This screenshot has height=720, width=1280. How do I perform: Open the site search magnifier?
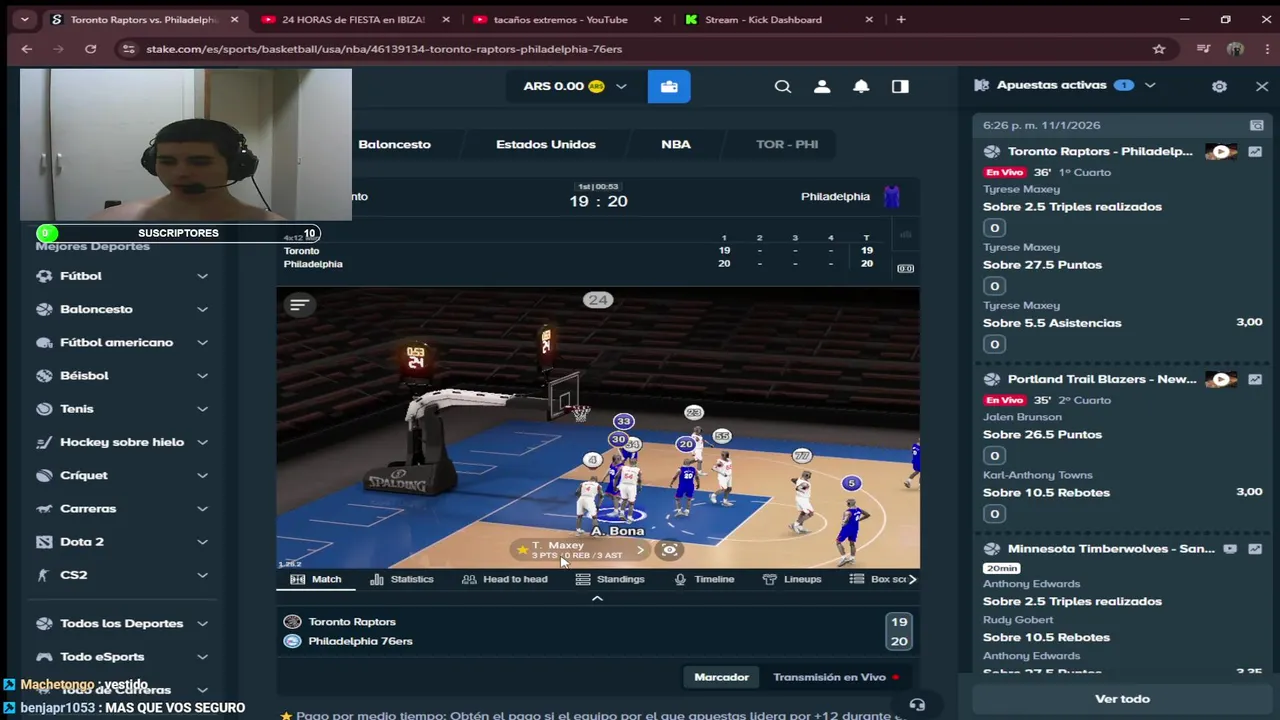(783, 86)
